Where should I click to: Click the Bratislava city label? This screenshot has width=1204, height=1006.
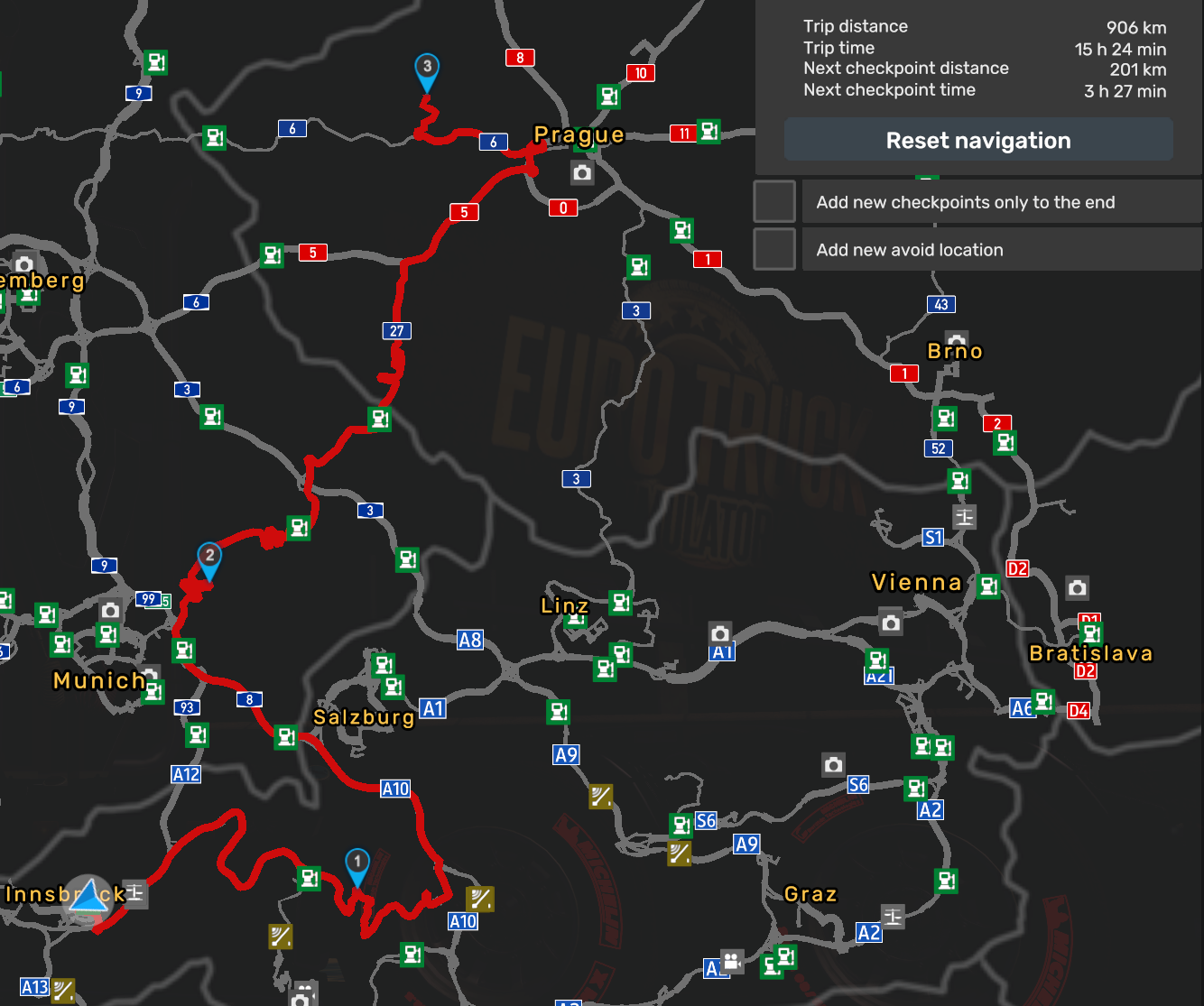pos(1091,653)
